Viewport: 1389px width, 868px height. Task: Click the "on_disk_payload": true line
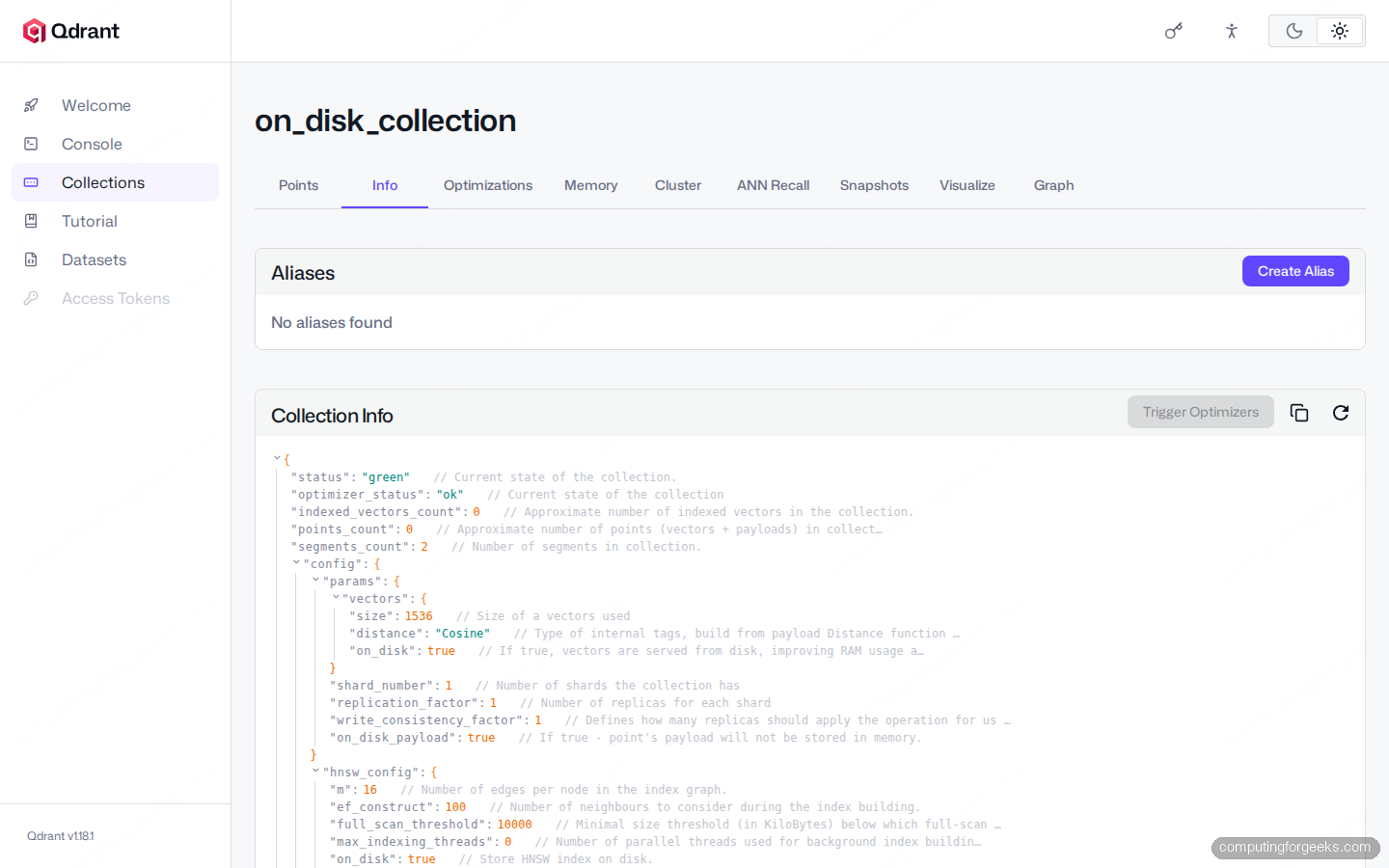point(413,738)
